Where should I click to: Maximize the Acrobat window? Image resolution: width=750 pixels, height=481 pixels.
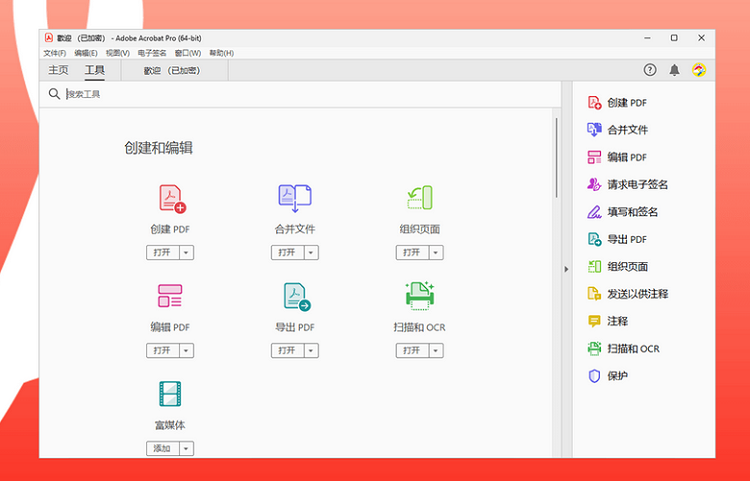[x=674, y=38]
